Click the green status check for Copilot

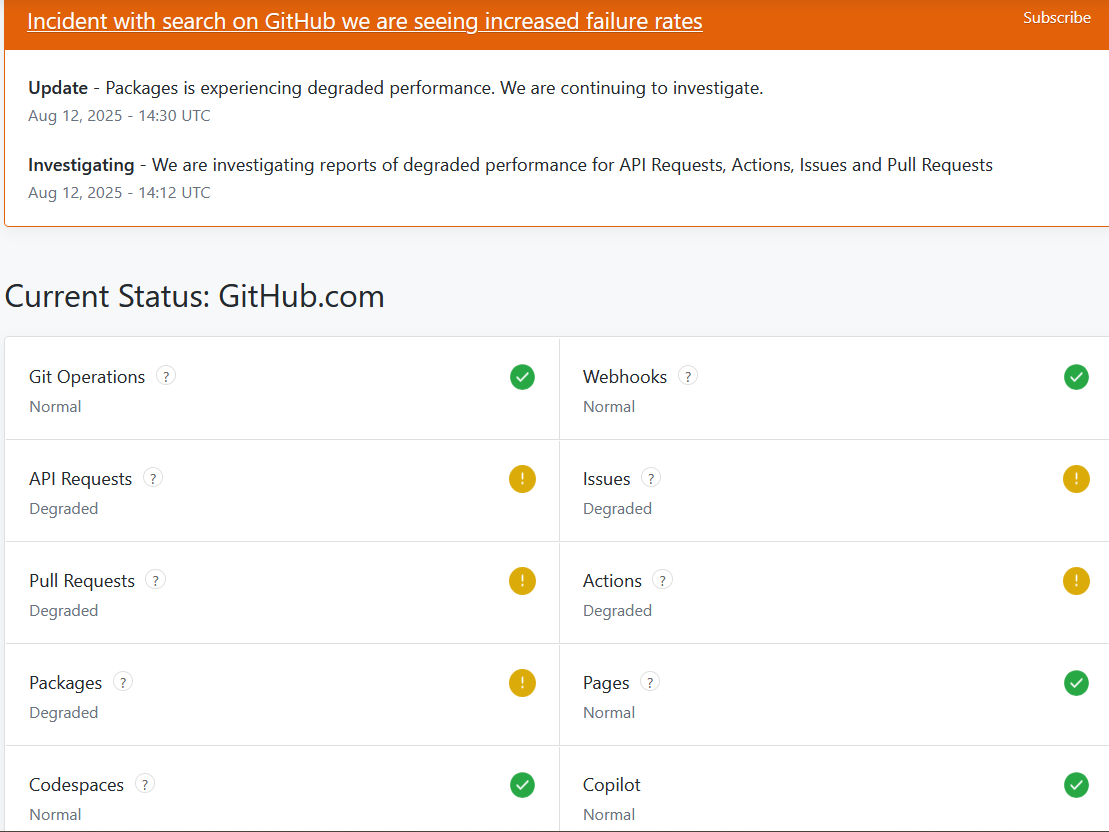(1076, 785)
